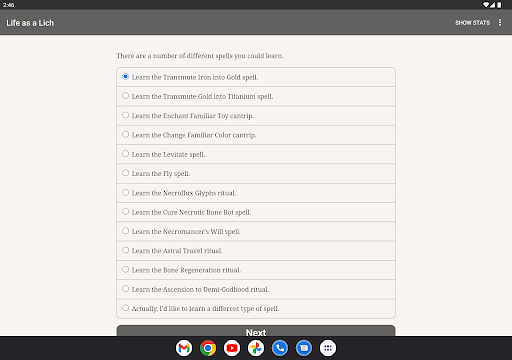This screenshot has width=512, height=360.
Task: Select Transmute Iron into Gold radio button
Action: (125, 77)
